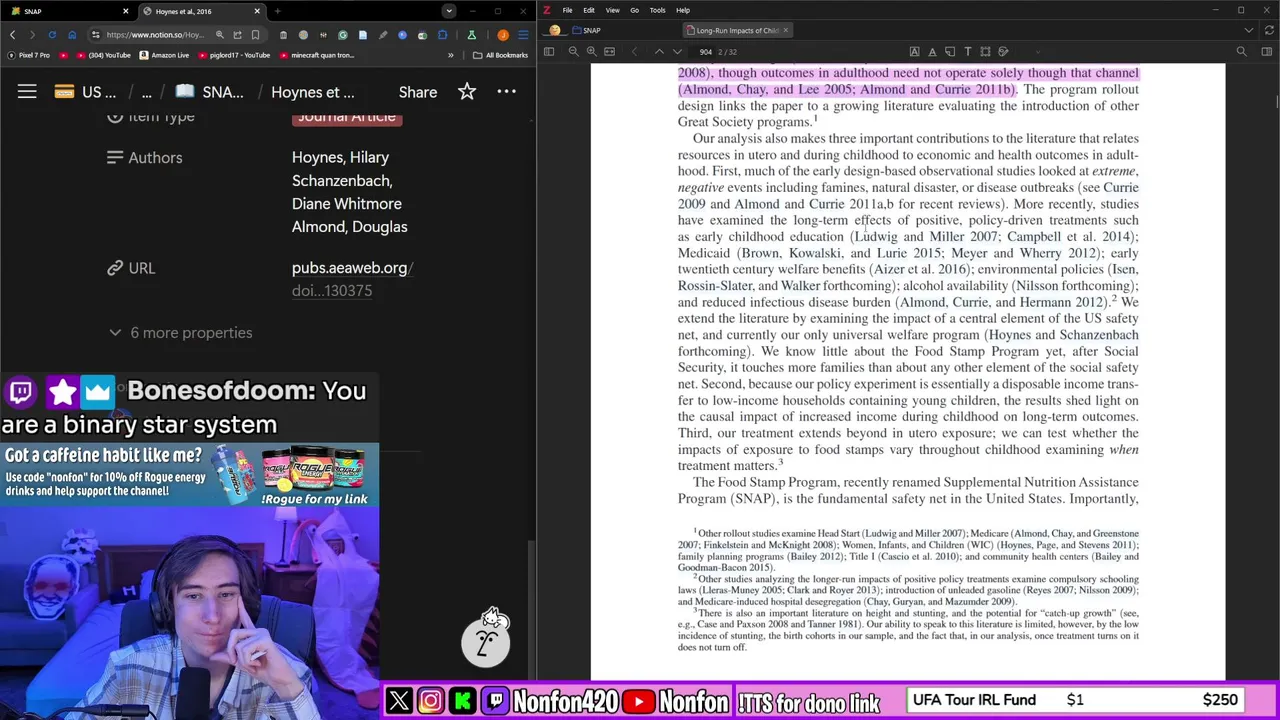Show more bookmarks overflow chevron
Screen dimensions: 1280x720
pyautogui.click(x=450, y=55)
